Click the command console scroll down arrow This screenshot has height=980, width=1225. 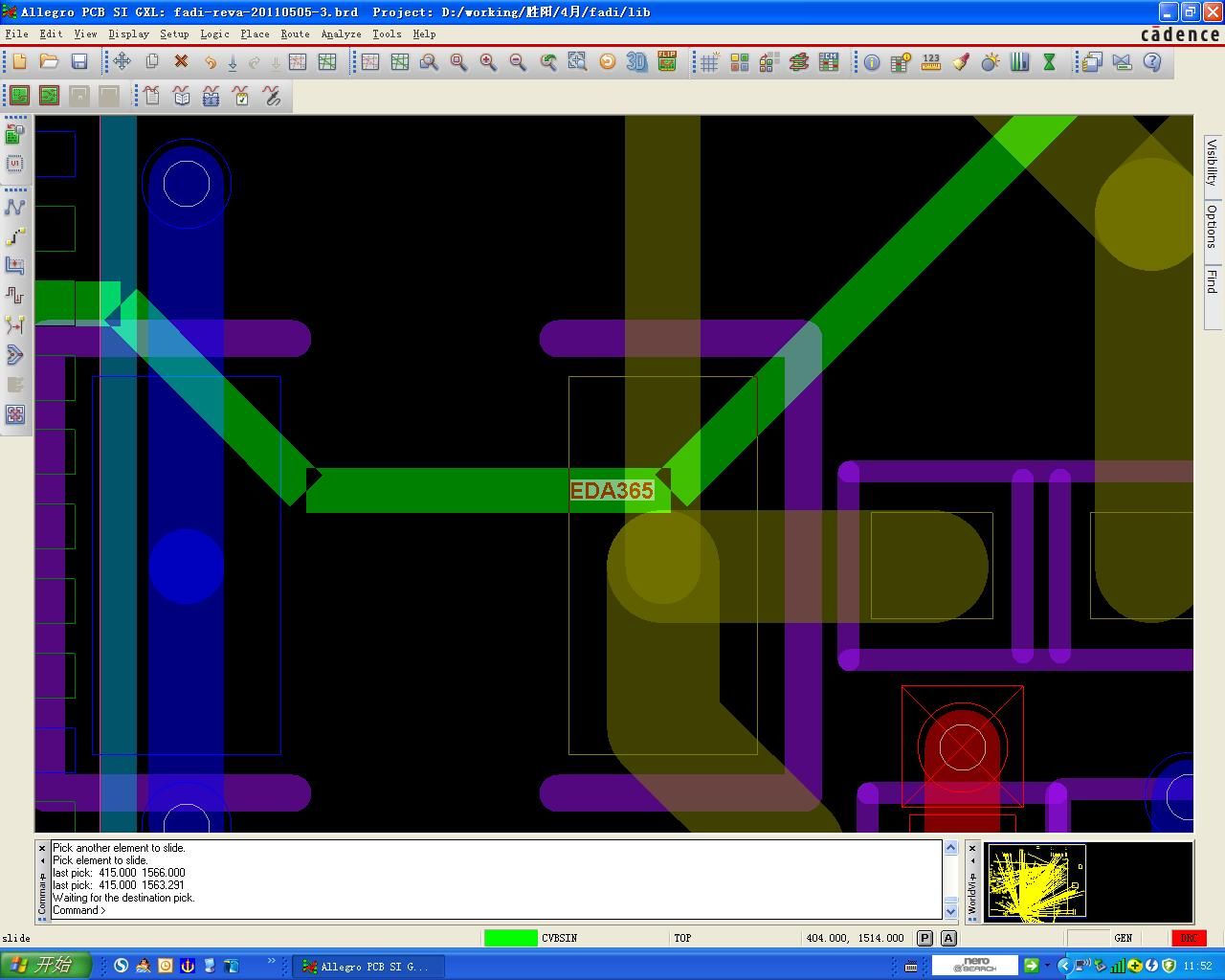(950, 912)
